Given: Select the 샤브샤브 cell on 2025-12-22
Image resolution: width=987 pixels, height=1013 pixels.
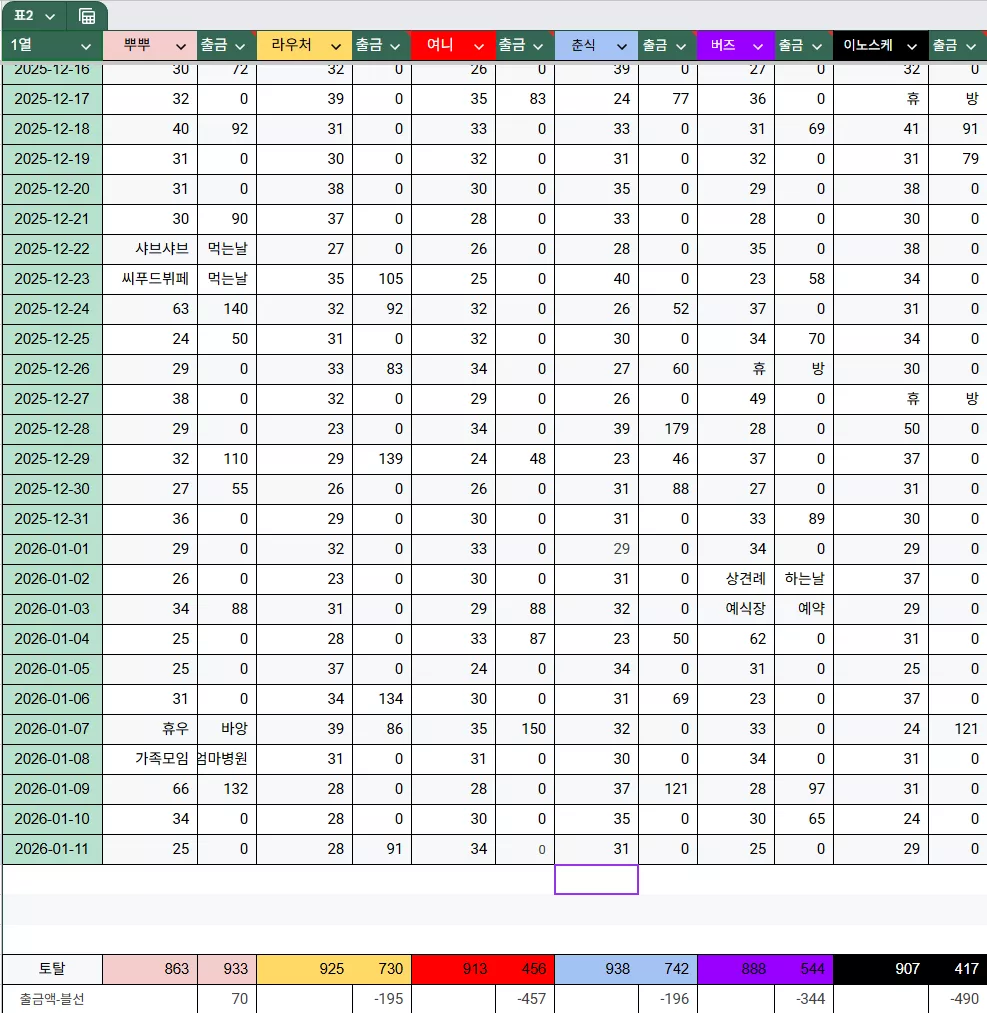Looking at the screenshot, I should (x=150, y=249).
